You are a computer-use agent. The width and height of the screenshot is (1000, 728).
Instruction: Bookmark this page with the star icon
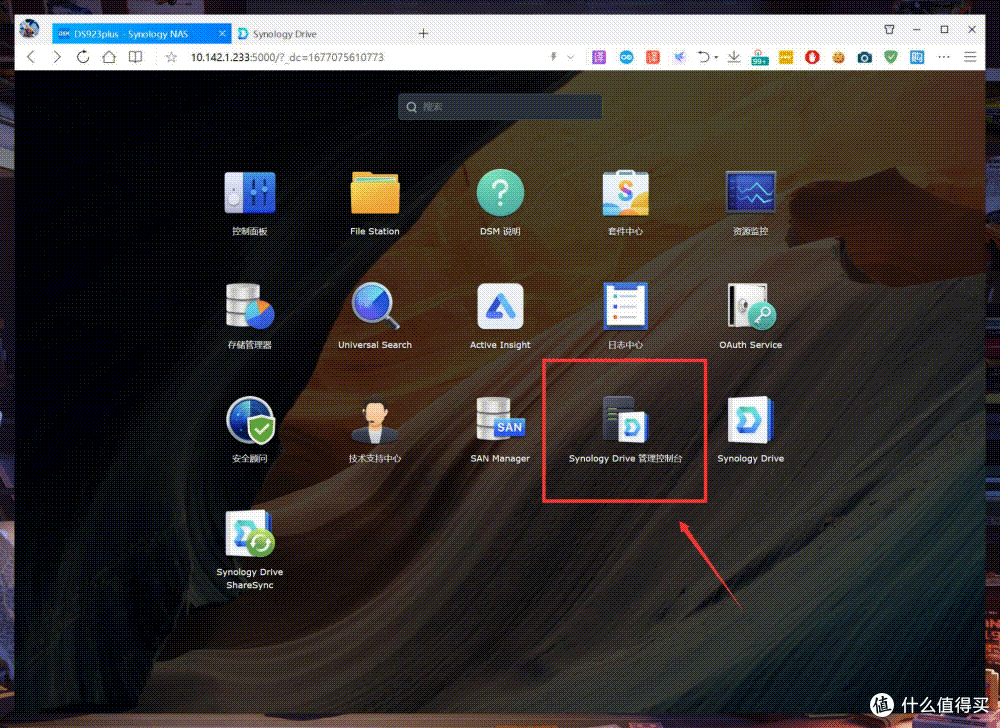[171, 57]
